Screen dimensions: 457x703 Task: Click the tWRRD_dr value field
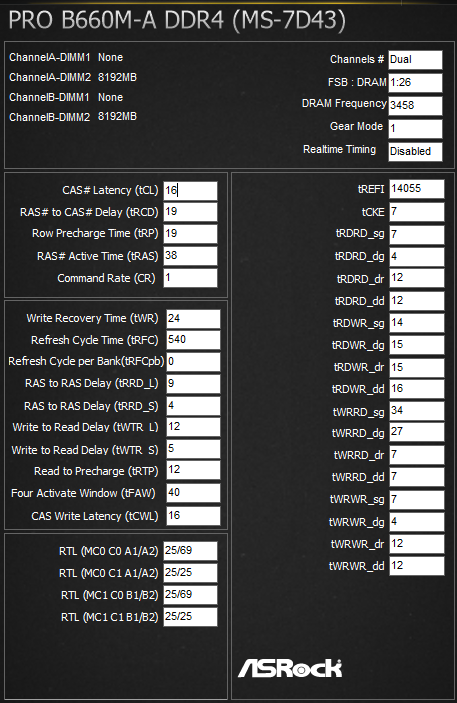tap(417, 455)
